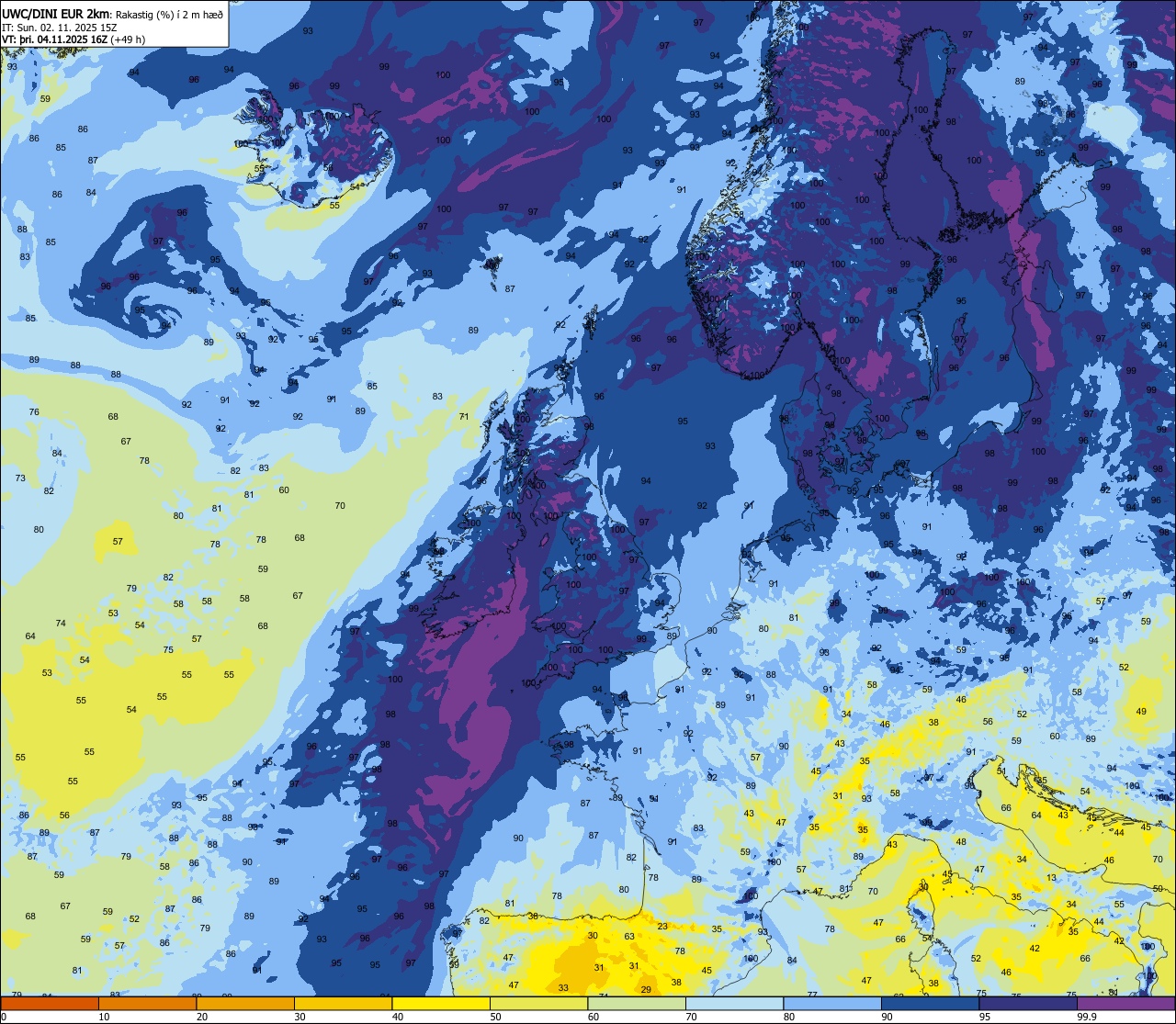Click the 'Rakastig (%) í 2 m hæð' label
The height and width of the screenshot is (1024, 1176).
click(168, 13)
